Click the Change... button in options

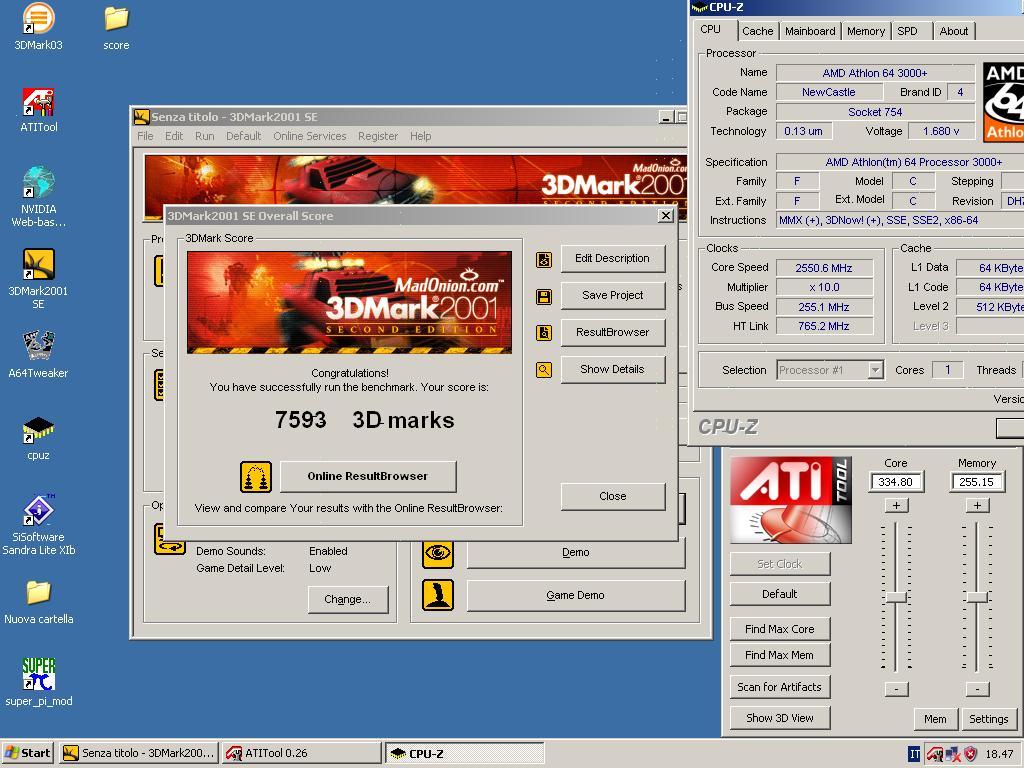(347, 599)
